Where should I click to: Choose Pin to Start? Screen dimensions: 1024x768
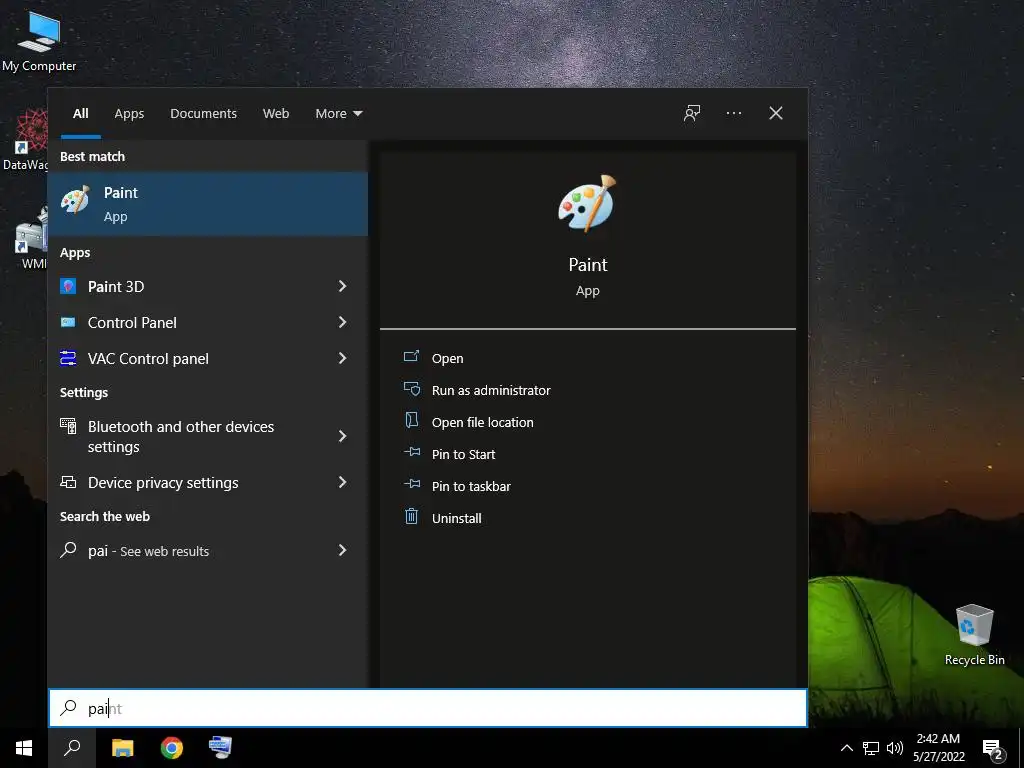point(464,454)
